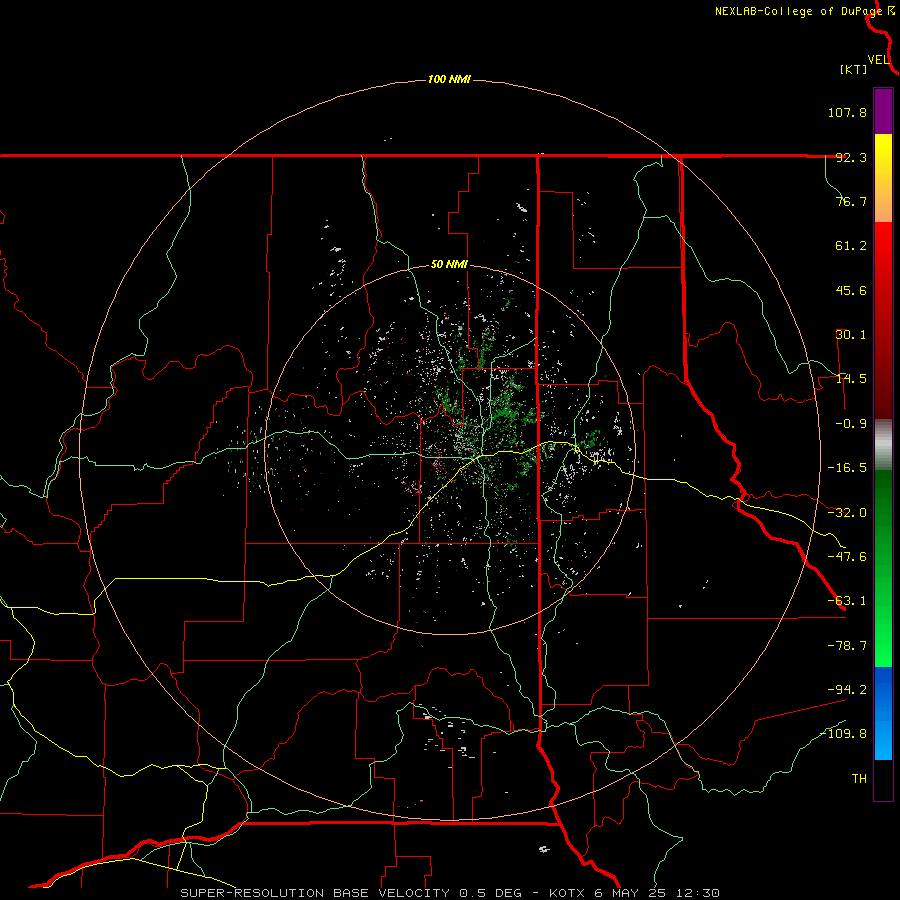Click the 61.2 velocity scale value
The width and height of the screenshot is (900, 900).
[851, 246]
